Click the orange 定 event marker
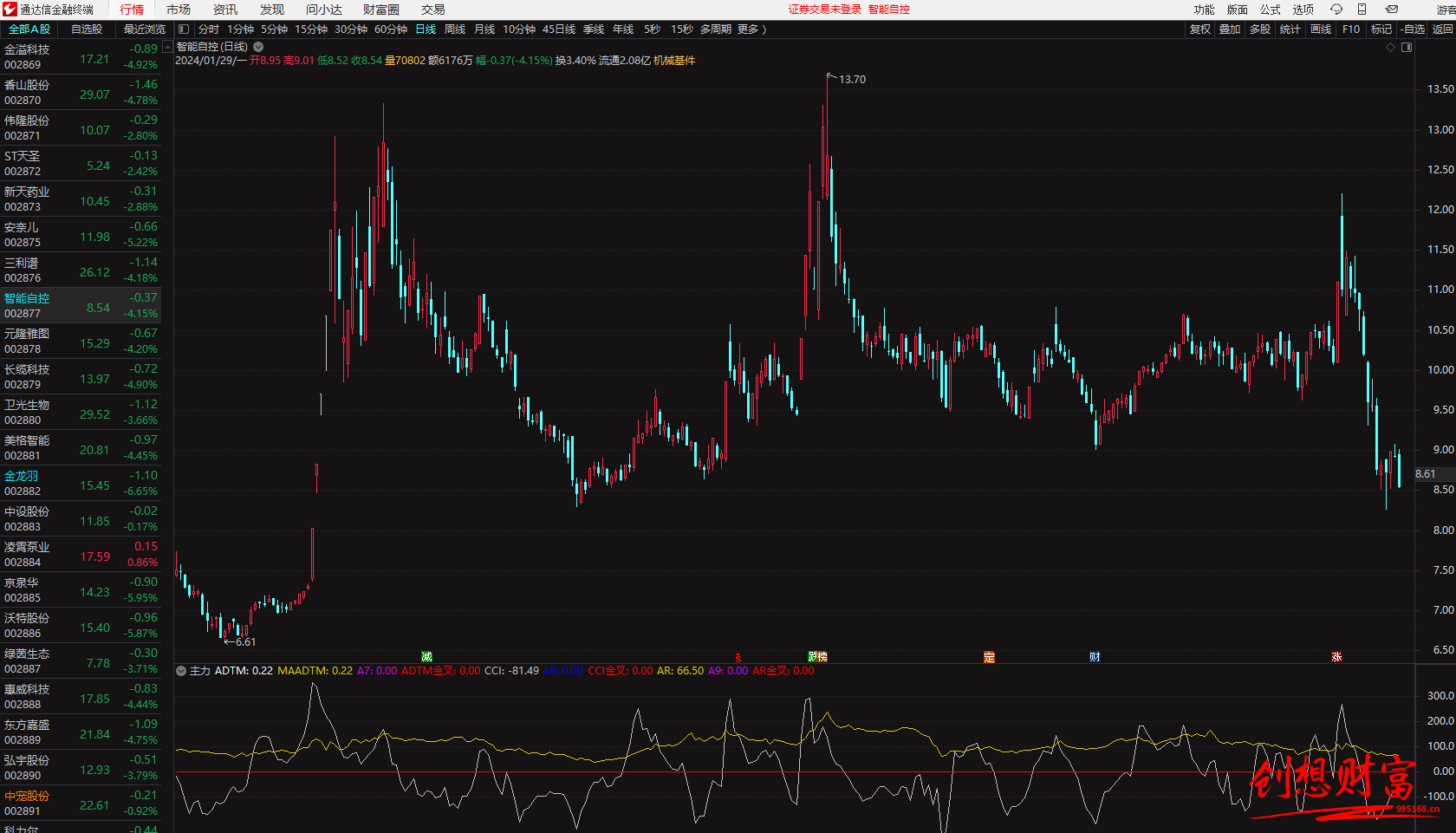1456x833 pixels. [x=989, y=657]
